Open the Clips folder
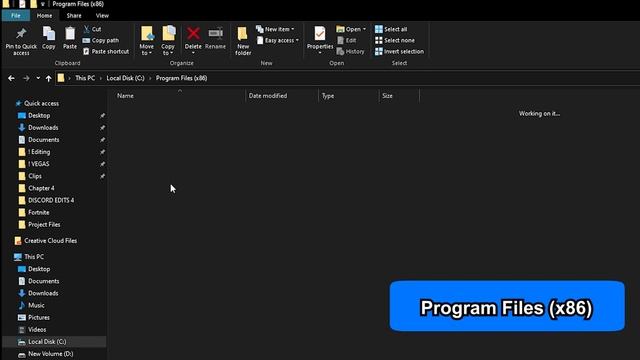 [x=35, y=176]
